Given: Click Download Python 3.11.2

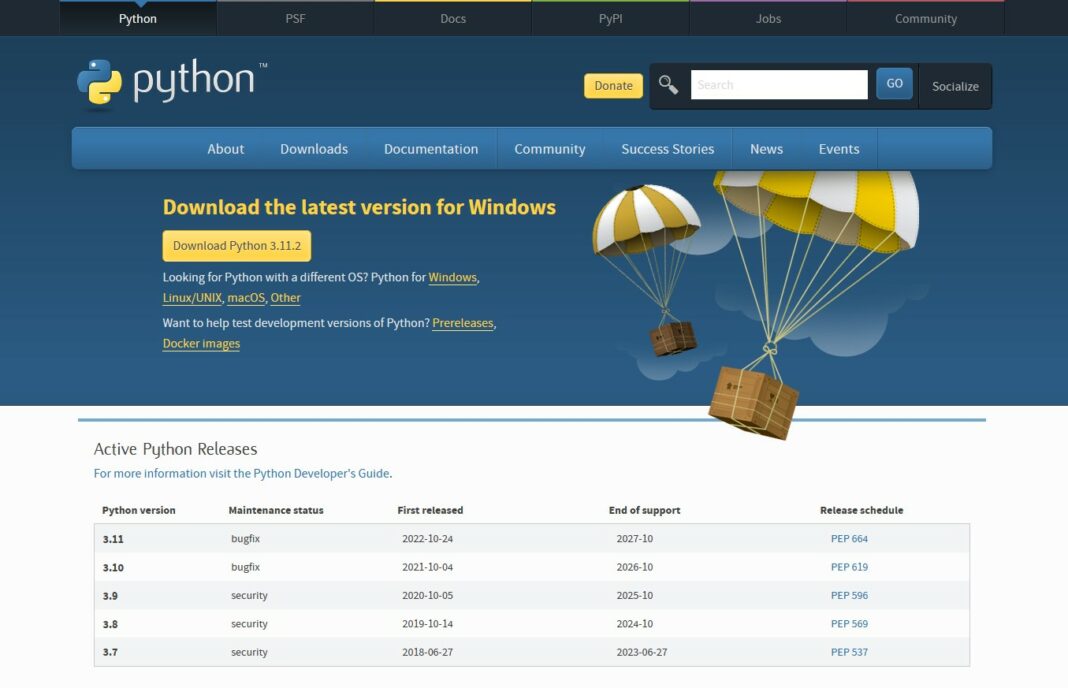Looking at the screenshot, I should (x=236, y=245).
